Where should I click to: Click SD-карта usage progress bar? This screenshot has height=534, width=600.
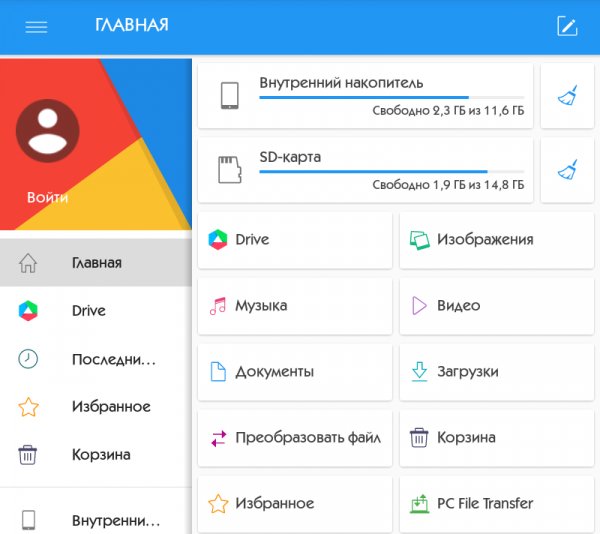391,172
